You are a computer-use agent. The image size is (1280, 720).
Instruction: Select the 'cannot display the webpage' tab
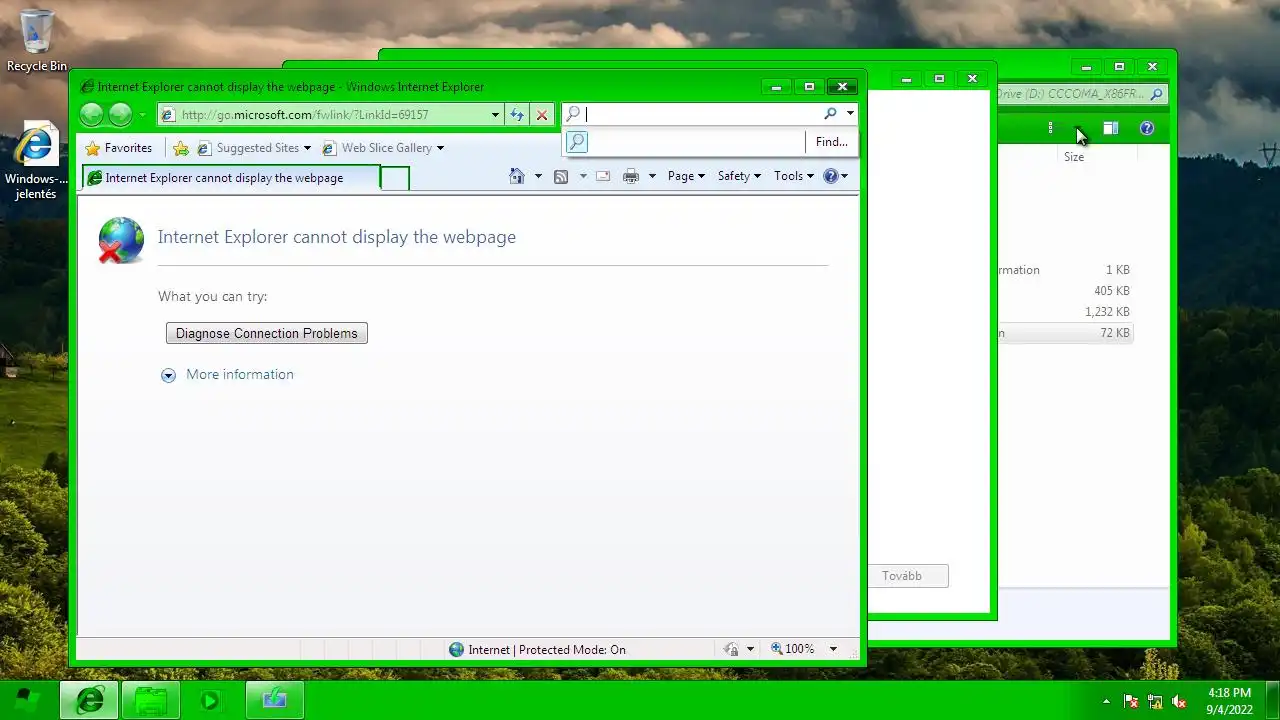[231, 178]
